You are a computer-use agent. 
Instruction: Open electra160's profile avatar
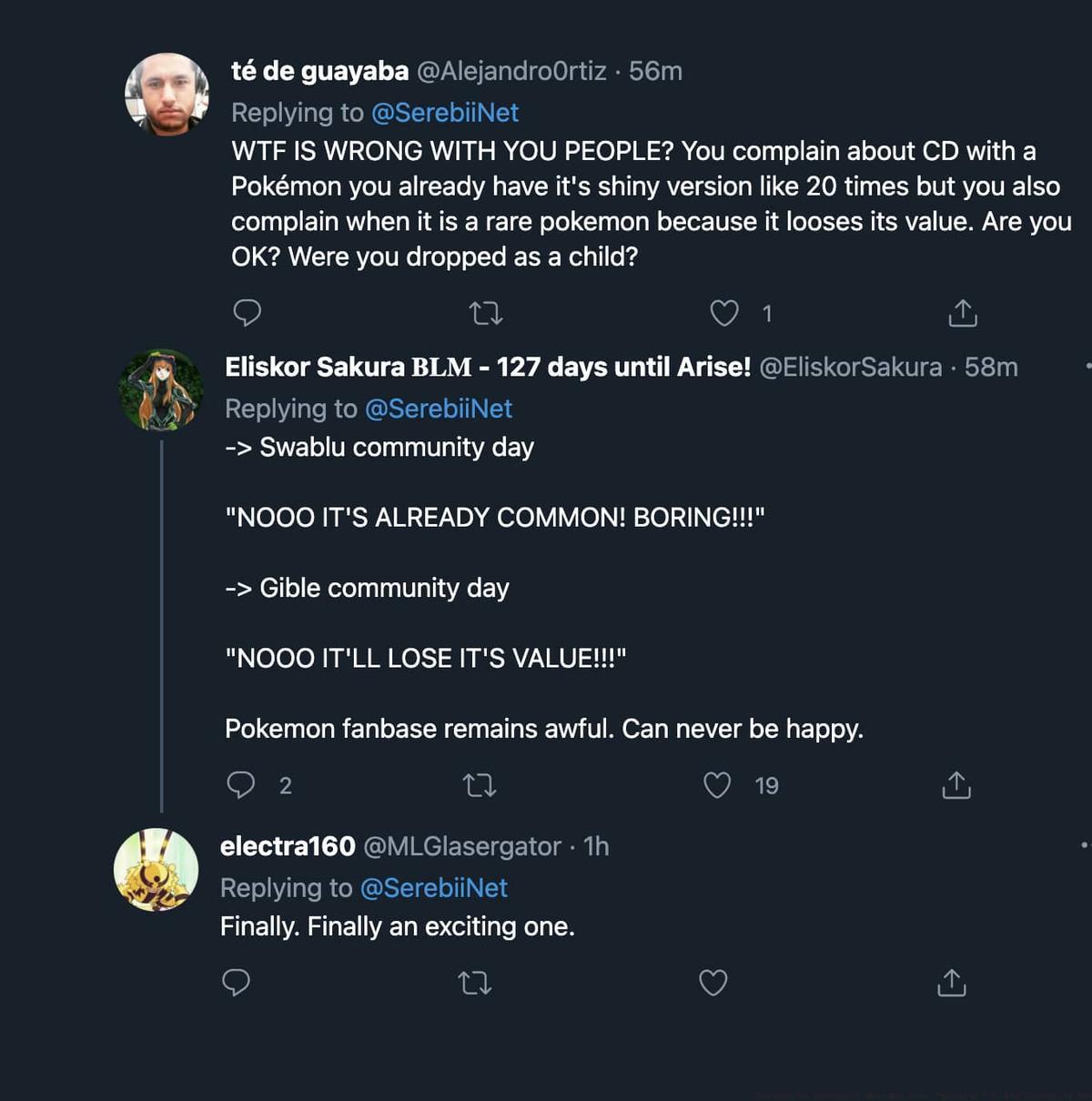pos(156,870)
